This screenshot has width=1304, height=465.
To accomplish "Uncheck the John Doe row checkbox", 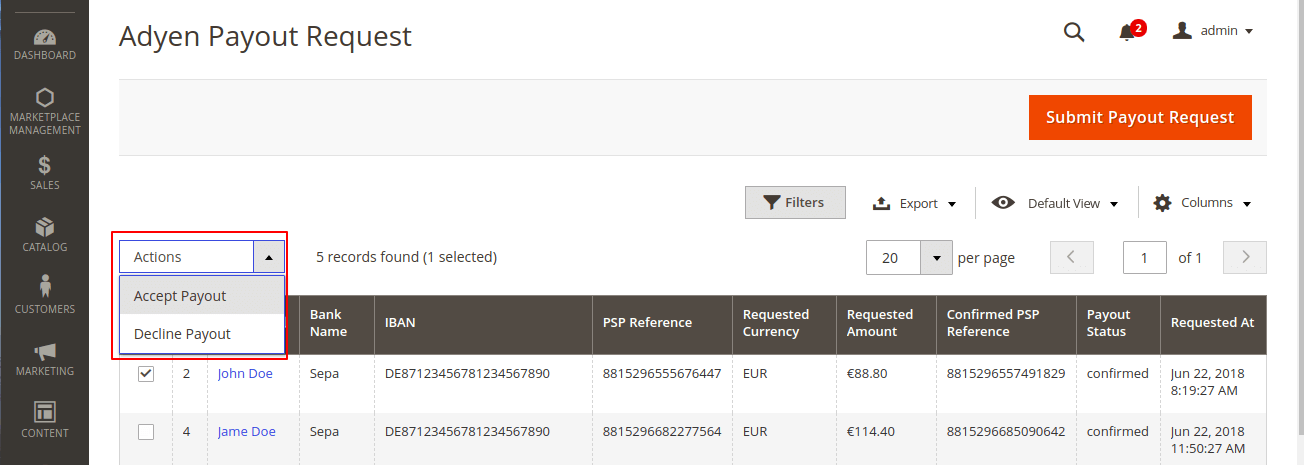I will 146,374.
